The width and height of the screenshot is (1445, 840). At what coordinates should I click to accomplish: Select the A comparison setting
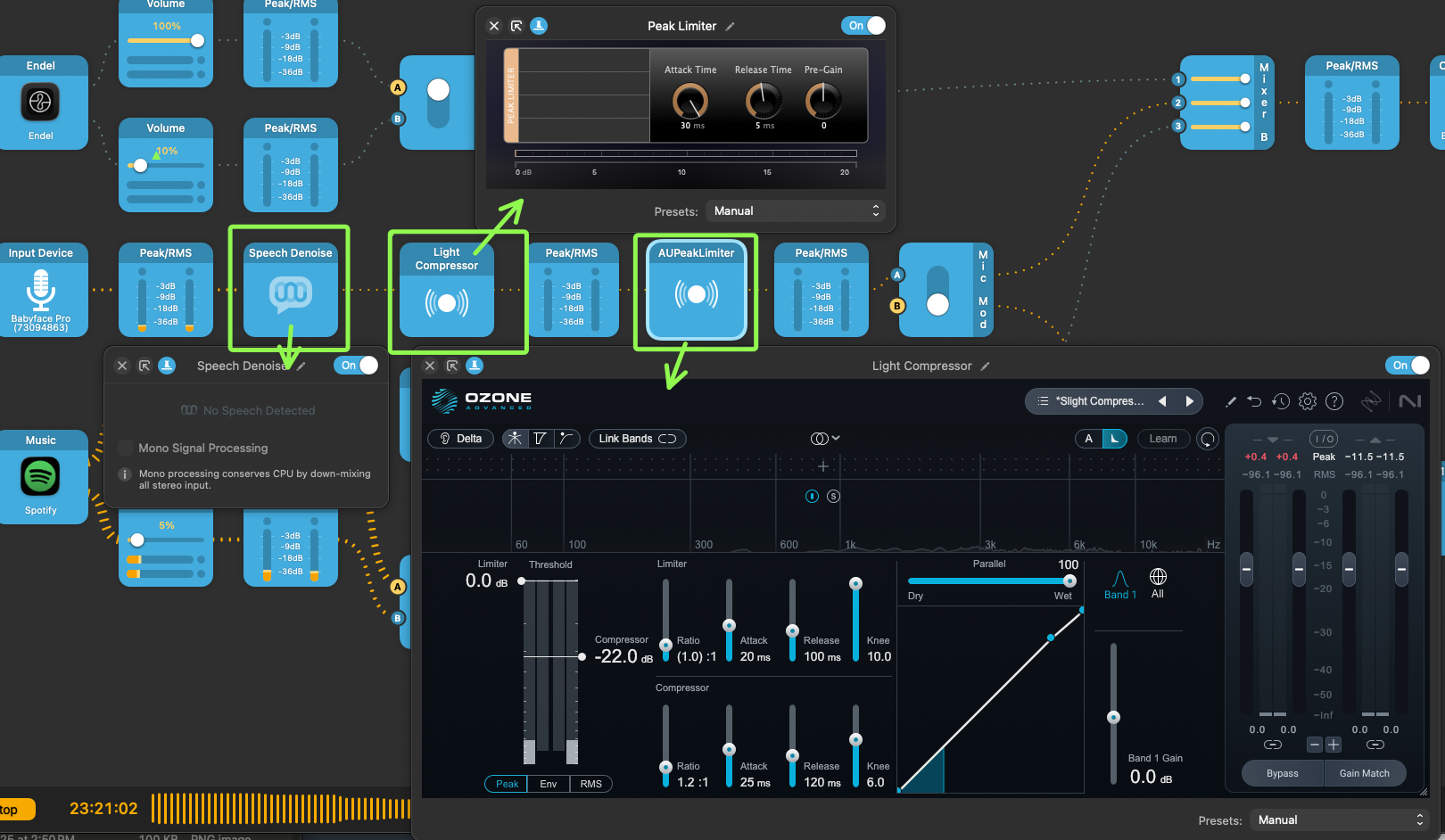coord(1088,439)
